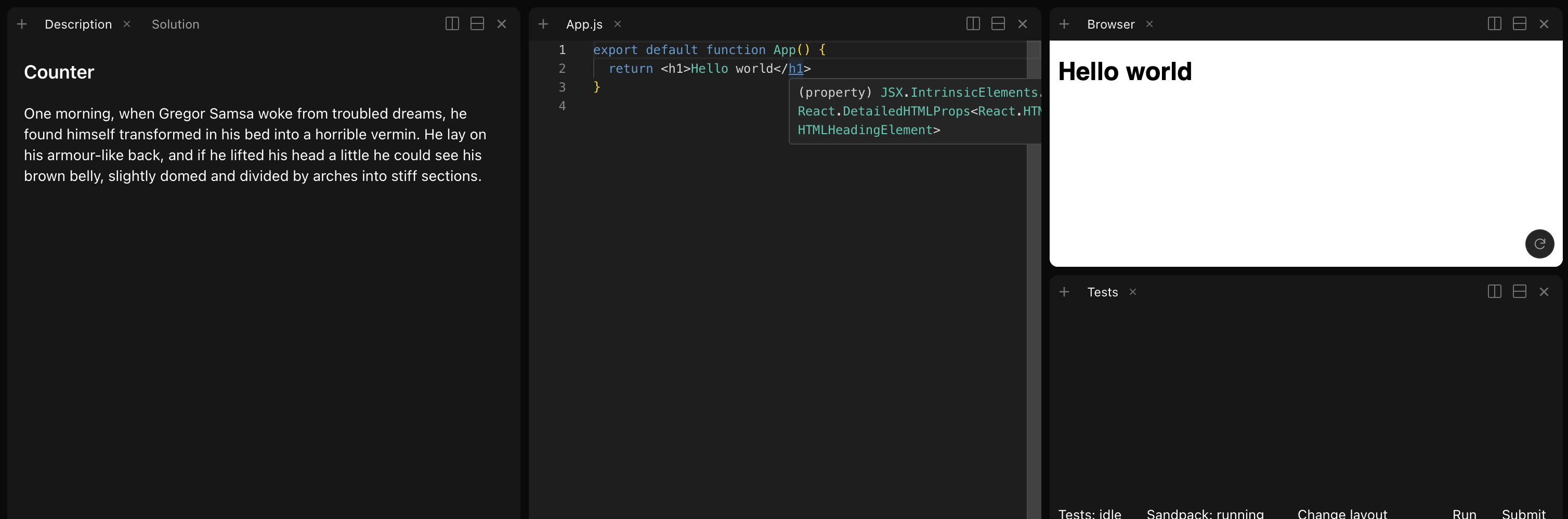Switch to the Browser tab

(x=1110, y=24)
